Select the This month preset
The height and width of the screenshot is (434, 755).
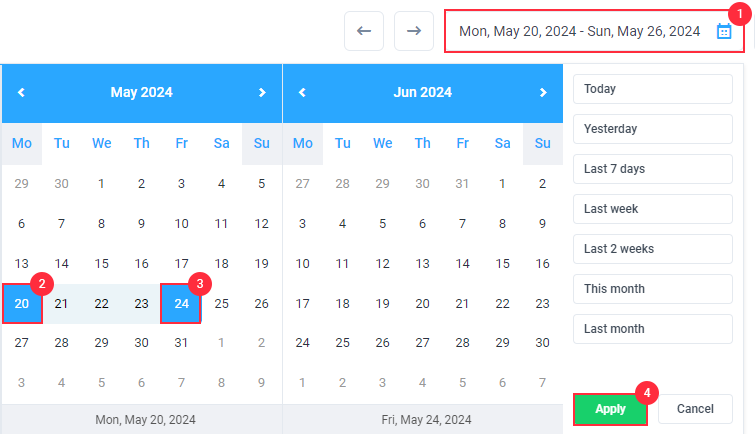coord(653,289)
